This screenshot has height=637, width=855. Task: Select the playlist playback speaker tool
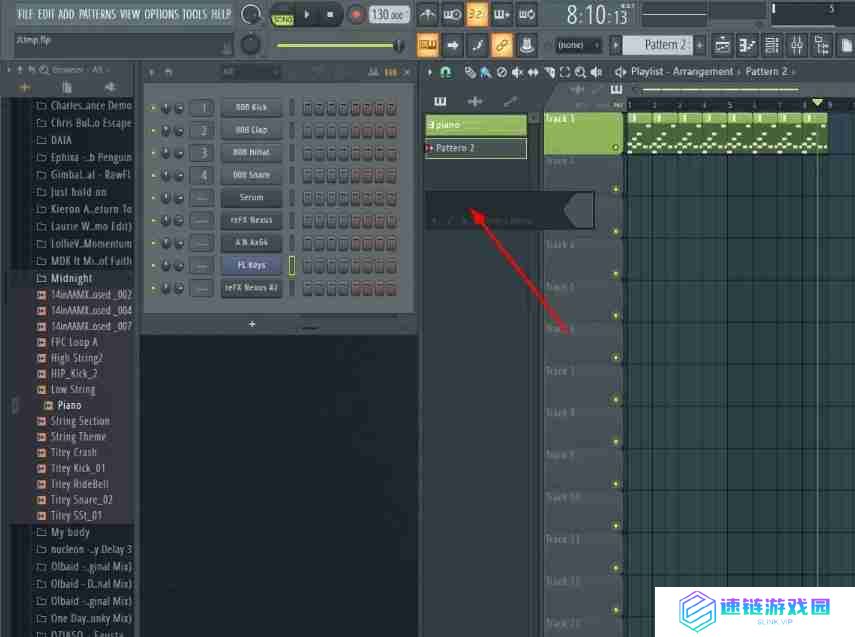pyautogui.click(x=597, y=71)
